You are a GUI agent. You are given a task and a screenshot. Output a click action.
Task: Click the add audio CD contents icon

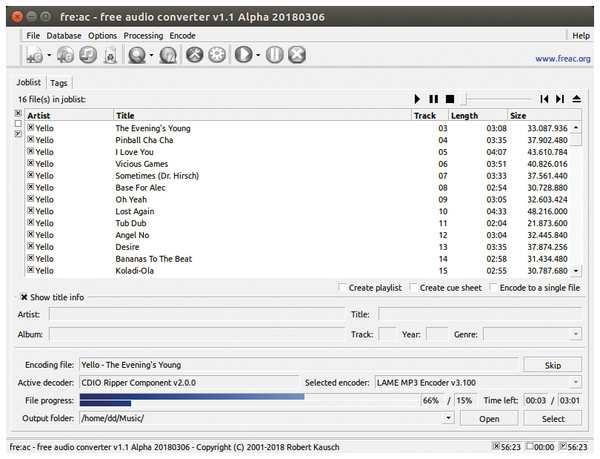(x=65, y=55)
